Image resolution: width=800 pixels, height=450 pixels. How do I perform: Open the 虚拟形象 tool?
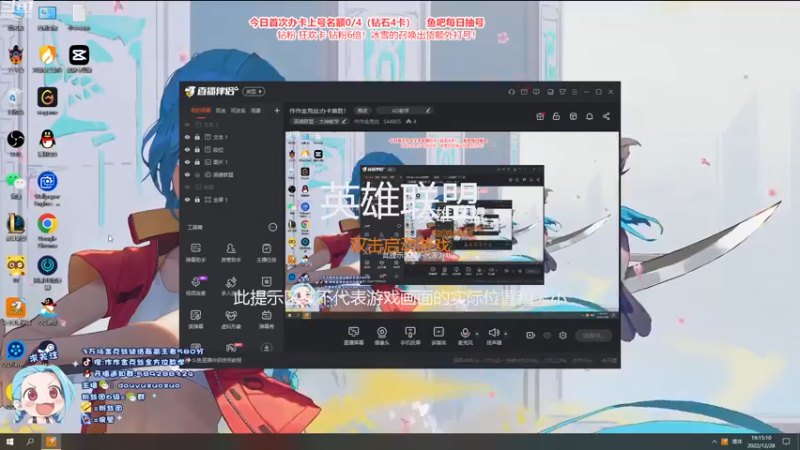[231, 319]
